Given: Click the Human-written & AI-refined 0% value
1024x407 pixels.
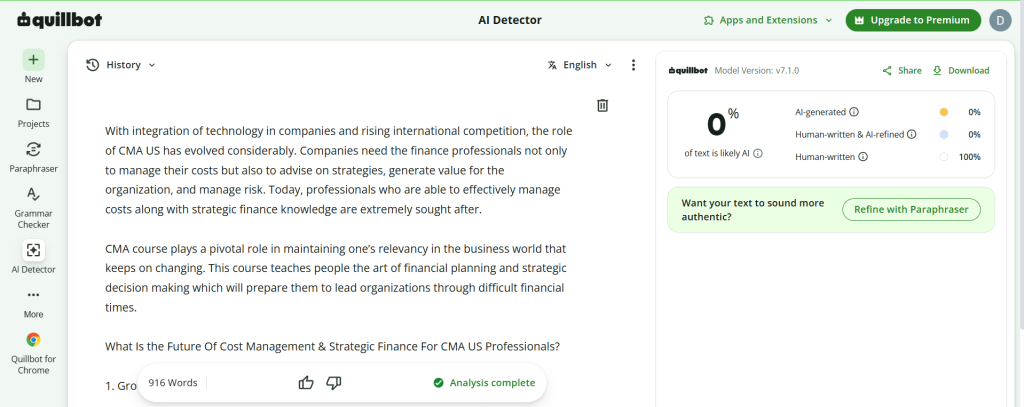Looking at the screenshot, I should 974,135.
